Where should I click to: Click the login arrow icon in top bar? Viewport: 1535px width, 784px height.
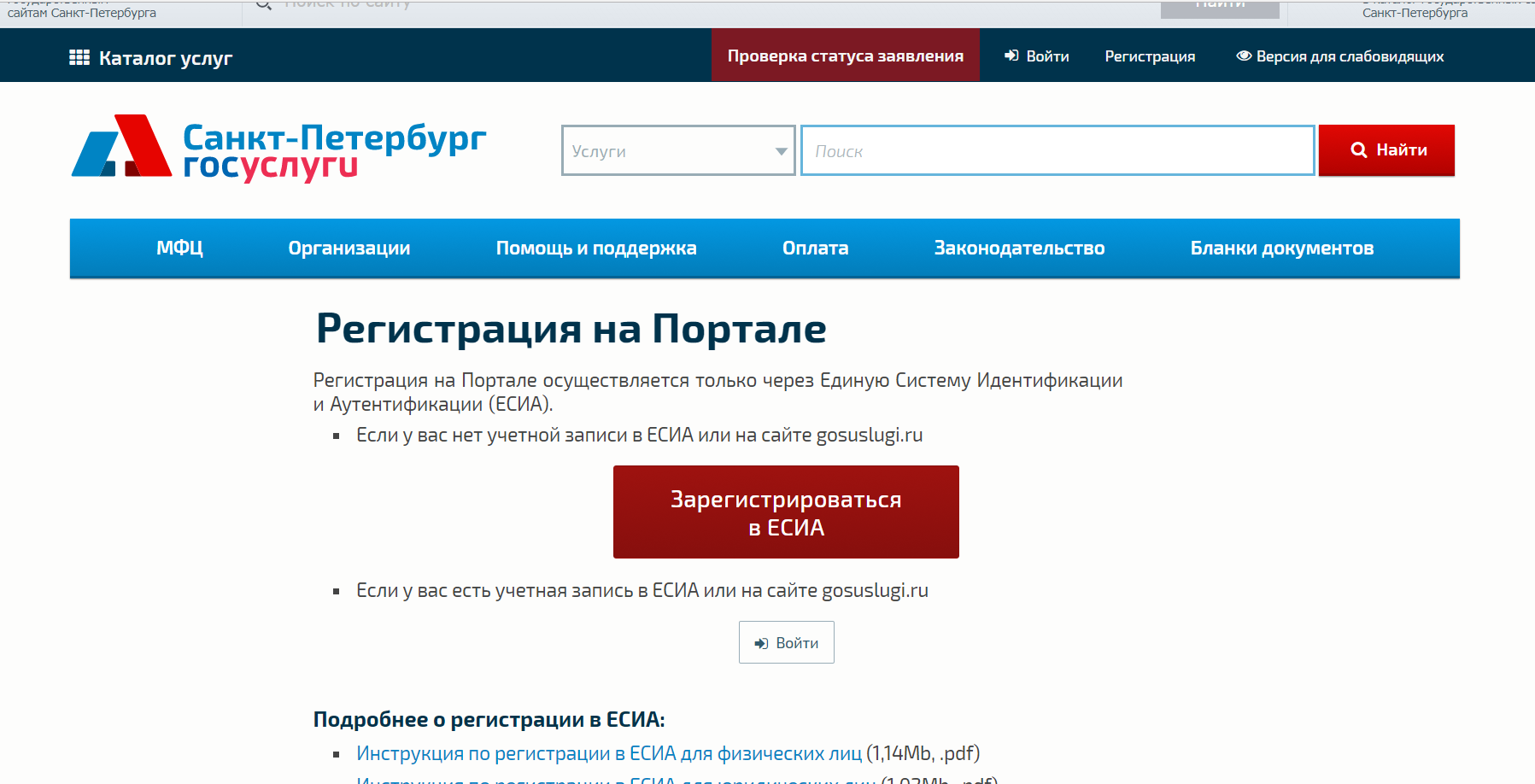(1011, 56)
